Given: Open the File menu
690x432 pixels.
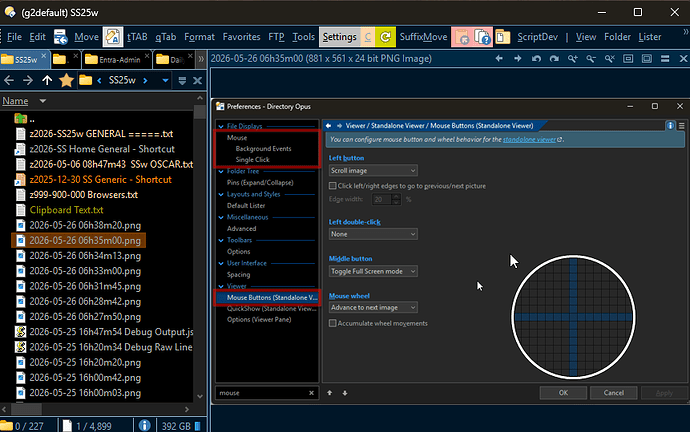Looking at the screenshot, I should (14, 37).
